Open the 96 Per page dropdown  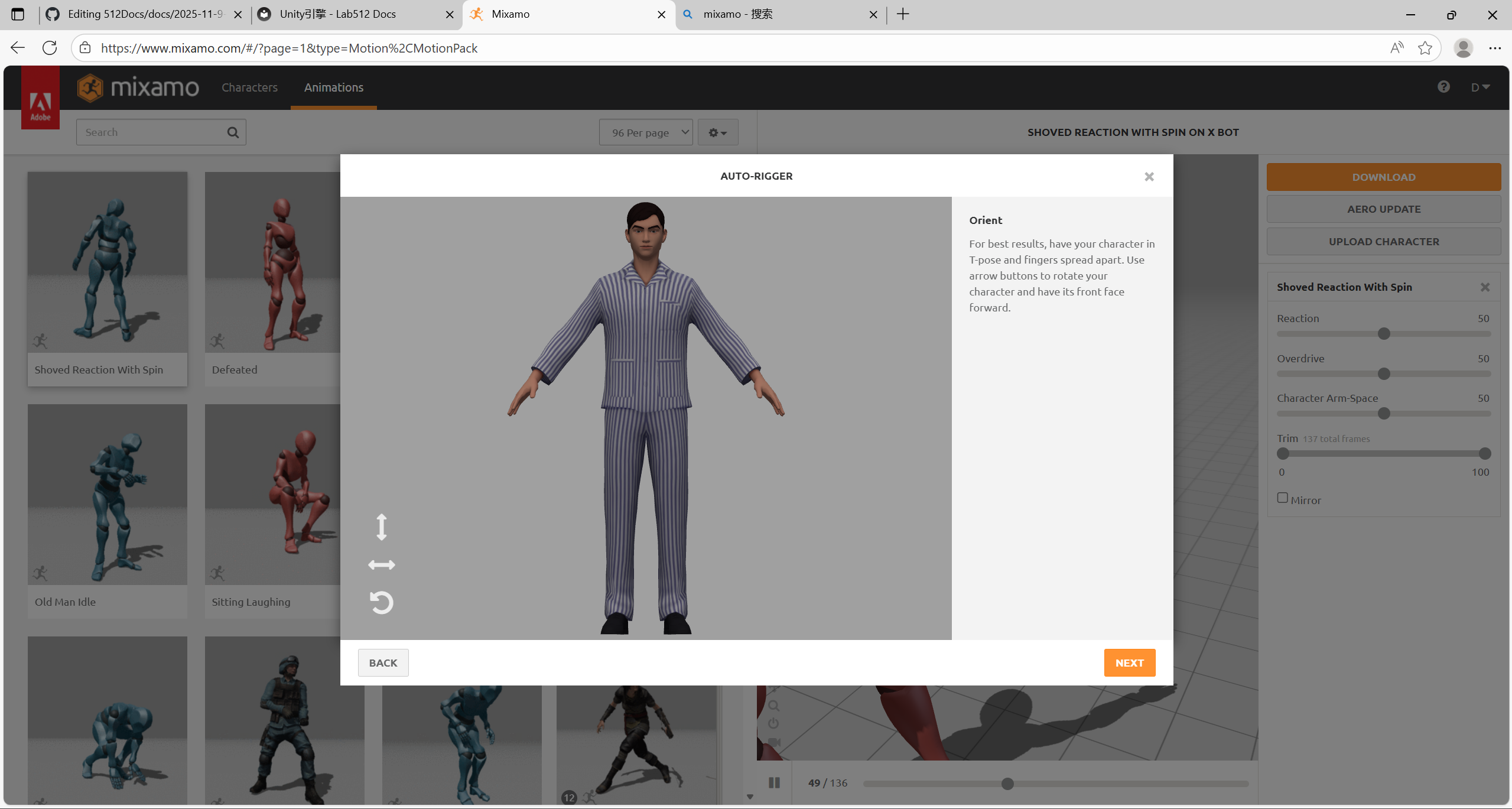645,132
